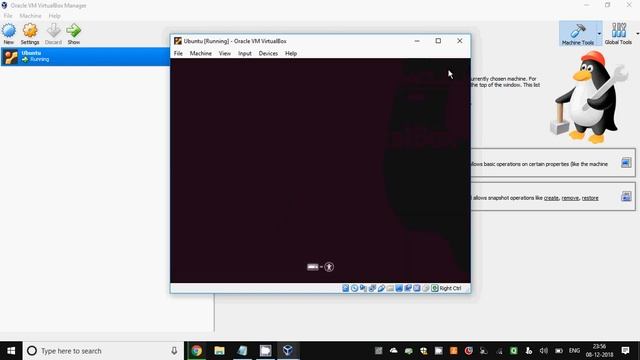Click the display status icon in VM
640x360 pixels.
399,288
